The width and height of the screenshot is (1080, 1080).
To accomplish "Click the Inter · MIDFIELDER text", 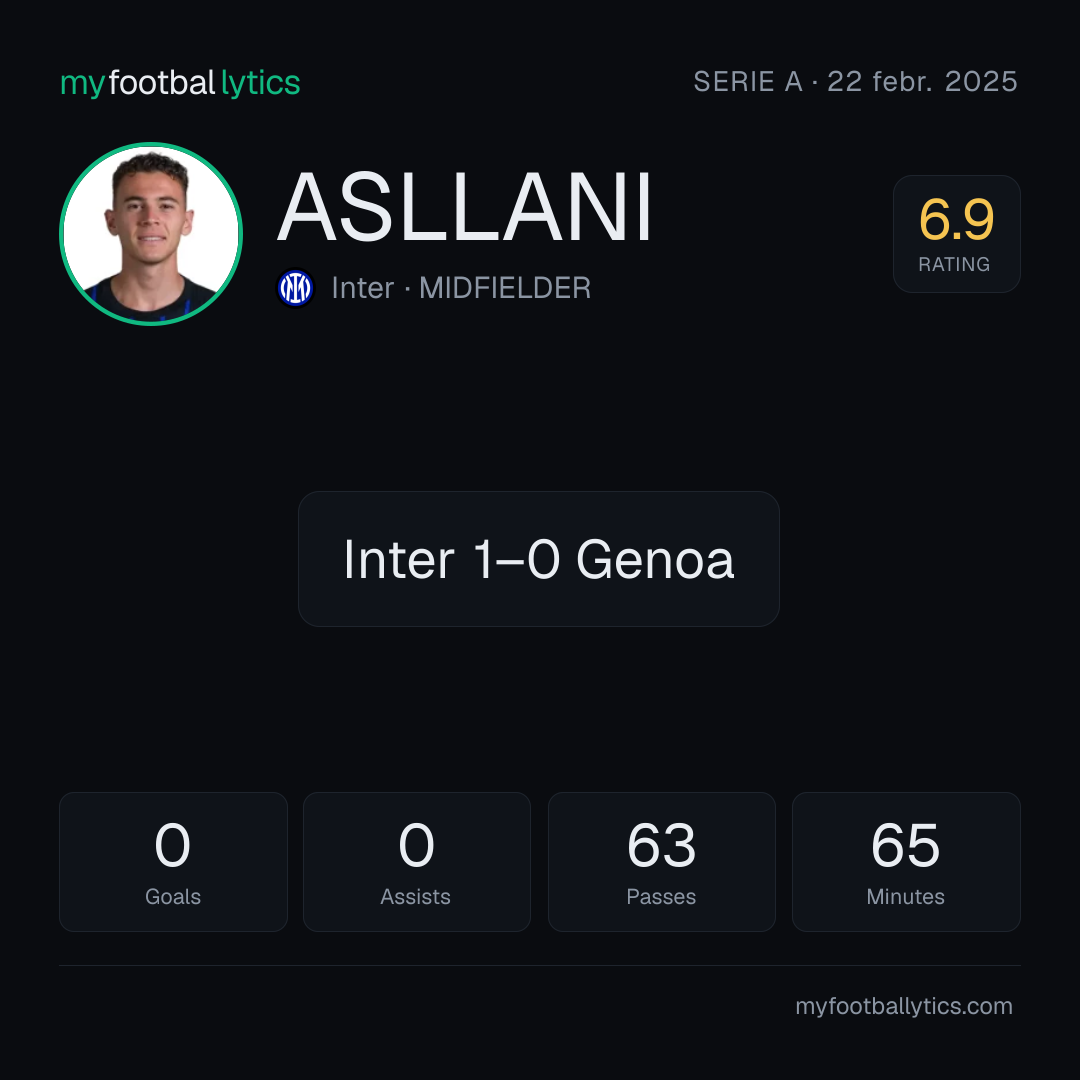I will click(x=461, y=288).
